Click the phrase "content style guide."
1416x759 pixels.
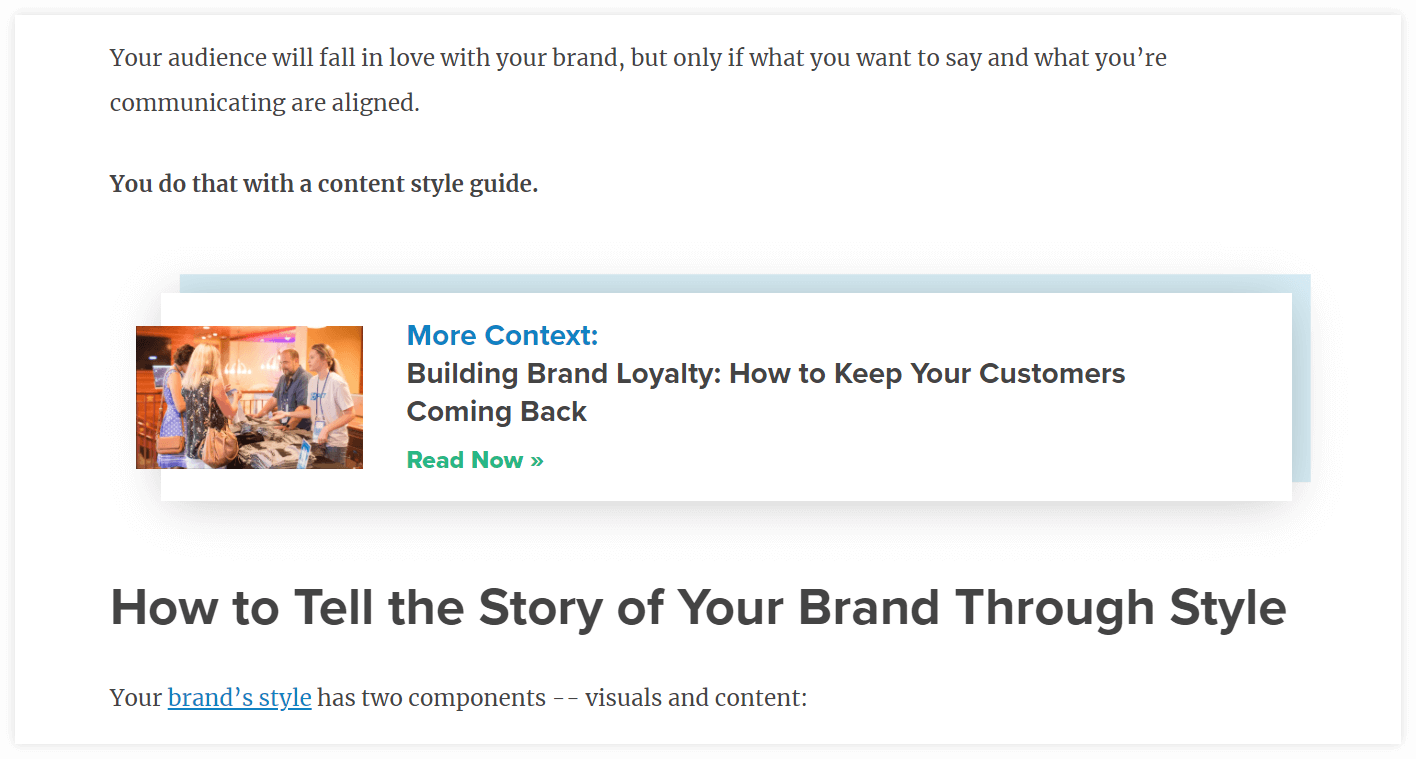[x=428, y=184]
